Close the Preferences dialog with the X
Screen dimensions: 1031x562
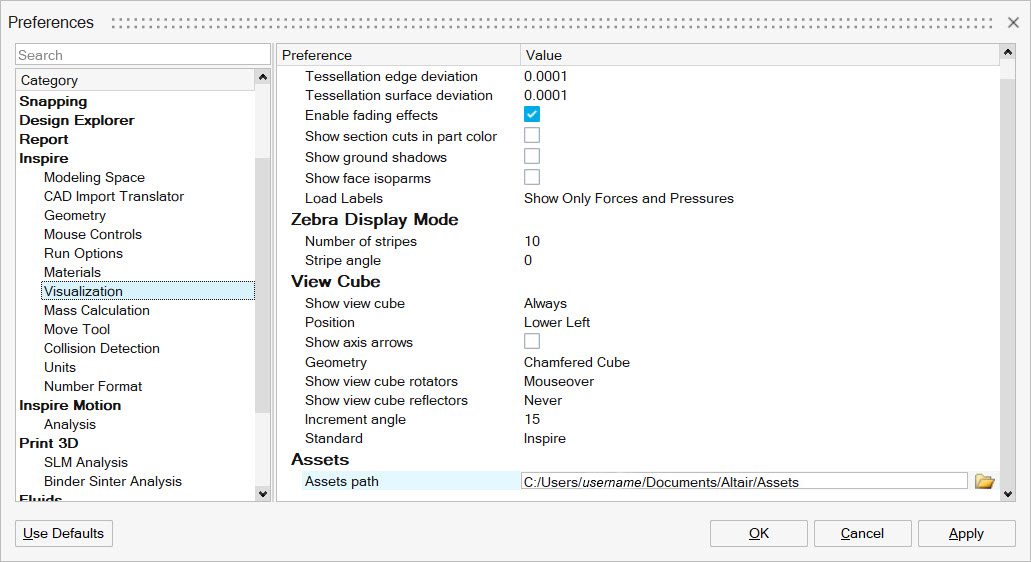click(x=1013, y=22)
